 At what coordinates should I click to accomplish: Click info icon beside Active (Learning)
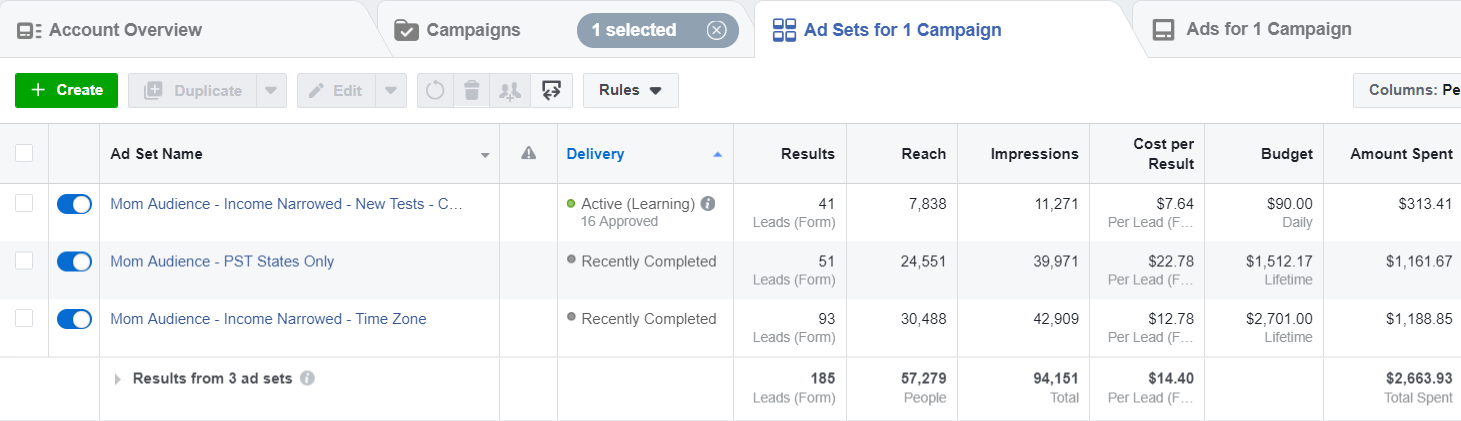coord(708,204)
